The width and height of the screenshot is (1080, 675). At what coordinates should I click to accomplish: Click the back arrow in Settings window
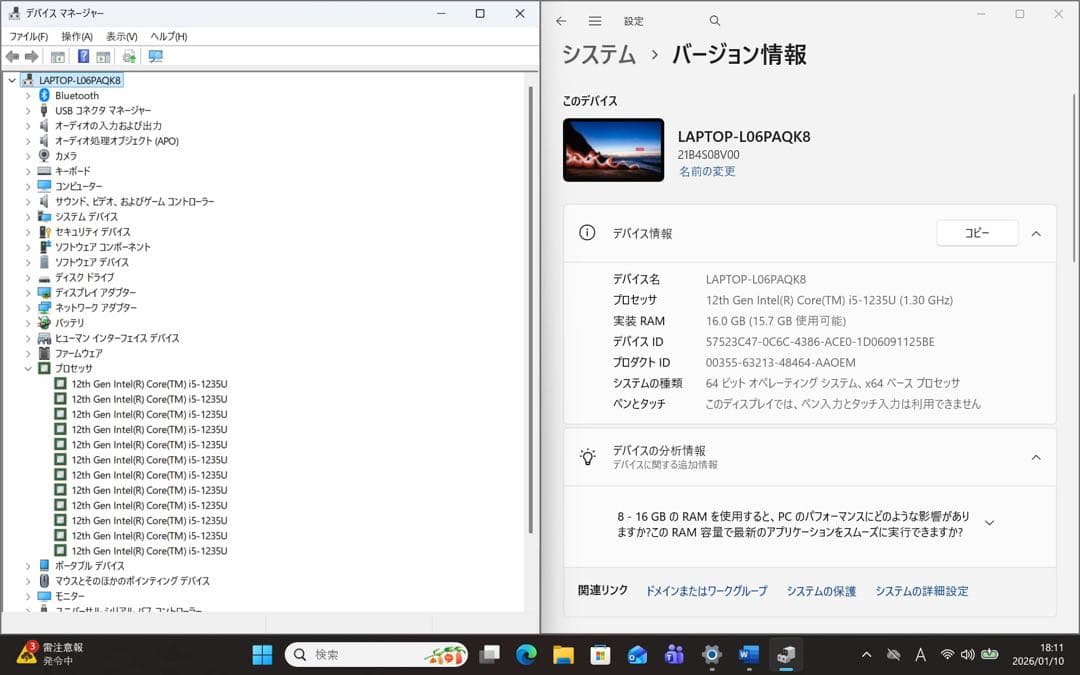(561, 20)
